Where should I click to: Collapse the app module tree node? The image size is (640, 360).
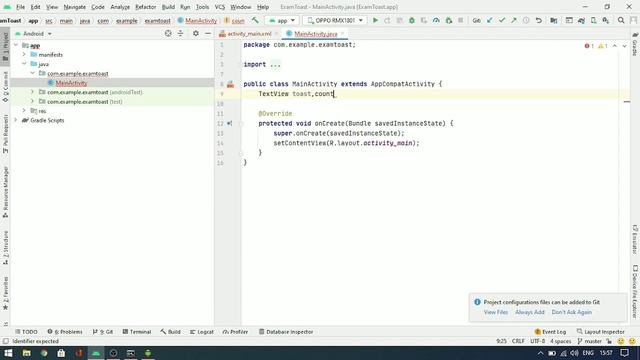[x=16, y=45]
